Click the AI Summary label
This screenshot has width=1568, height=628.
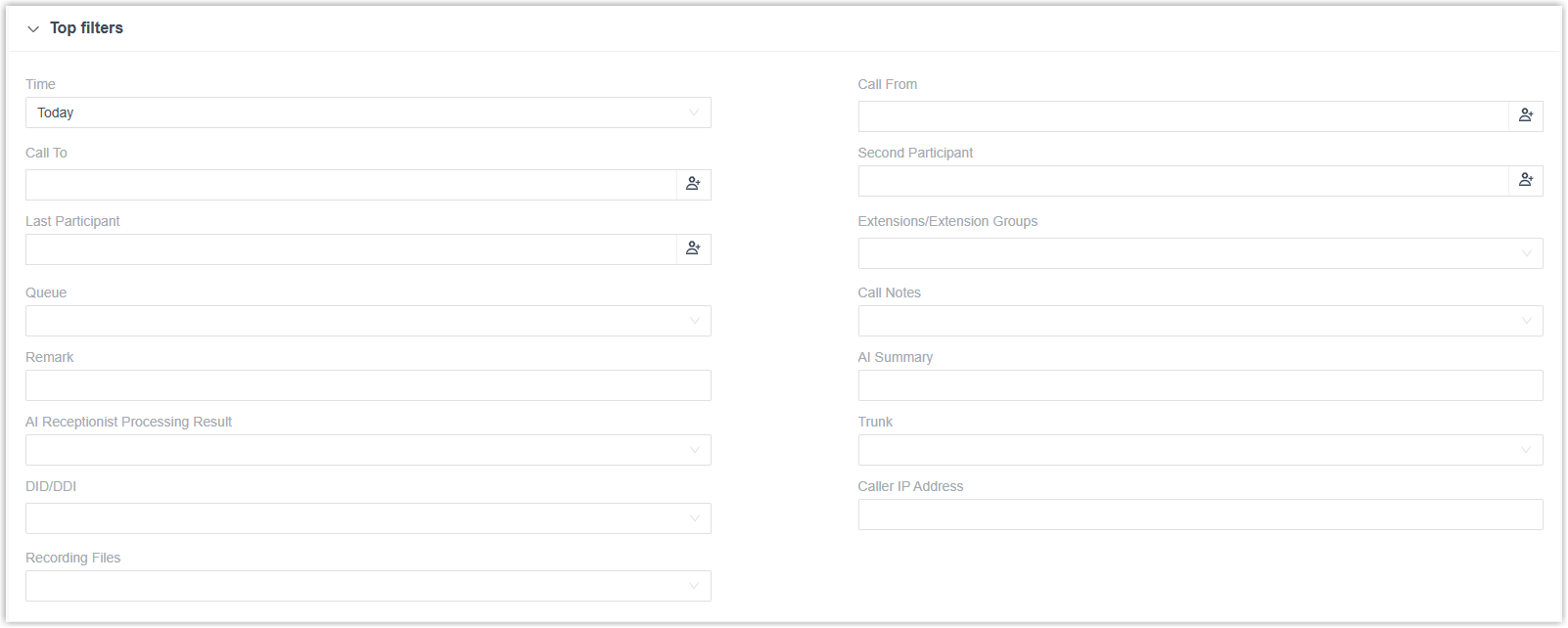[x=896, y=357]
